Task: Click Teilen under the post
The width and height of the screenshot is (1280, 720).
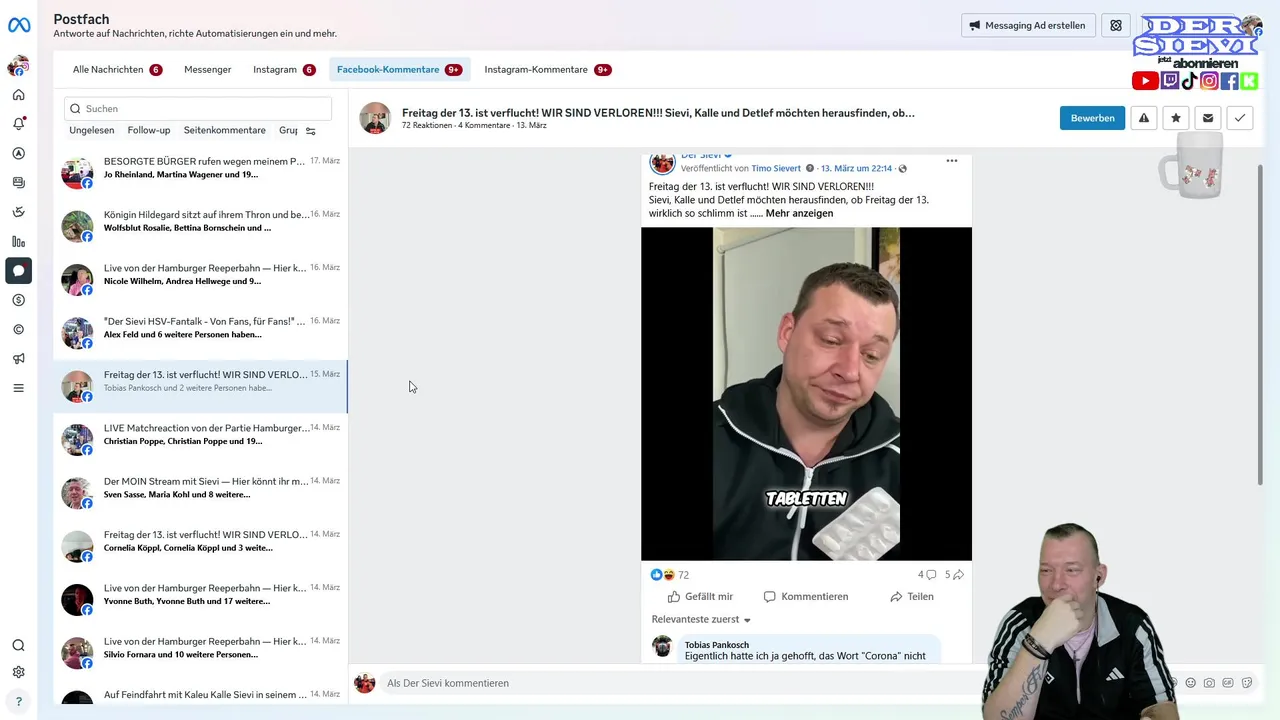Action: (x=911, y=597)
